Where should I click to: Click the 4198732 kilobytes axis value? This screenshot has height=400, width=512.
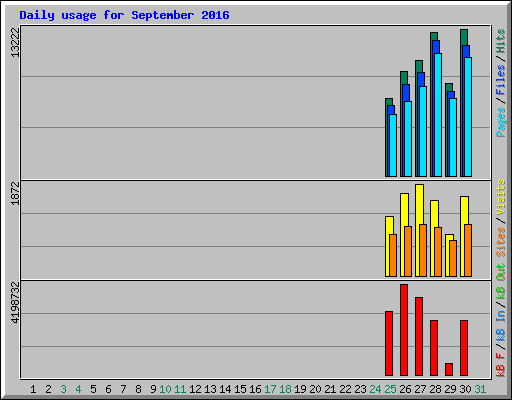pyautogui.click(x=15, y=303)
